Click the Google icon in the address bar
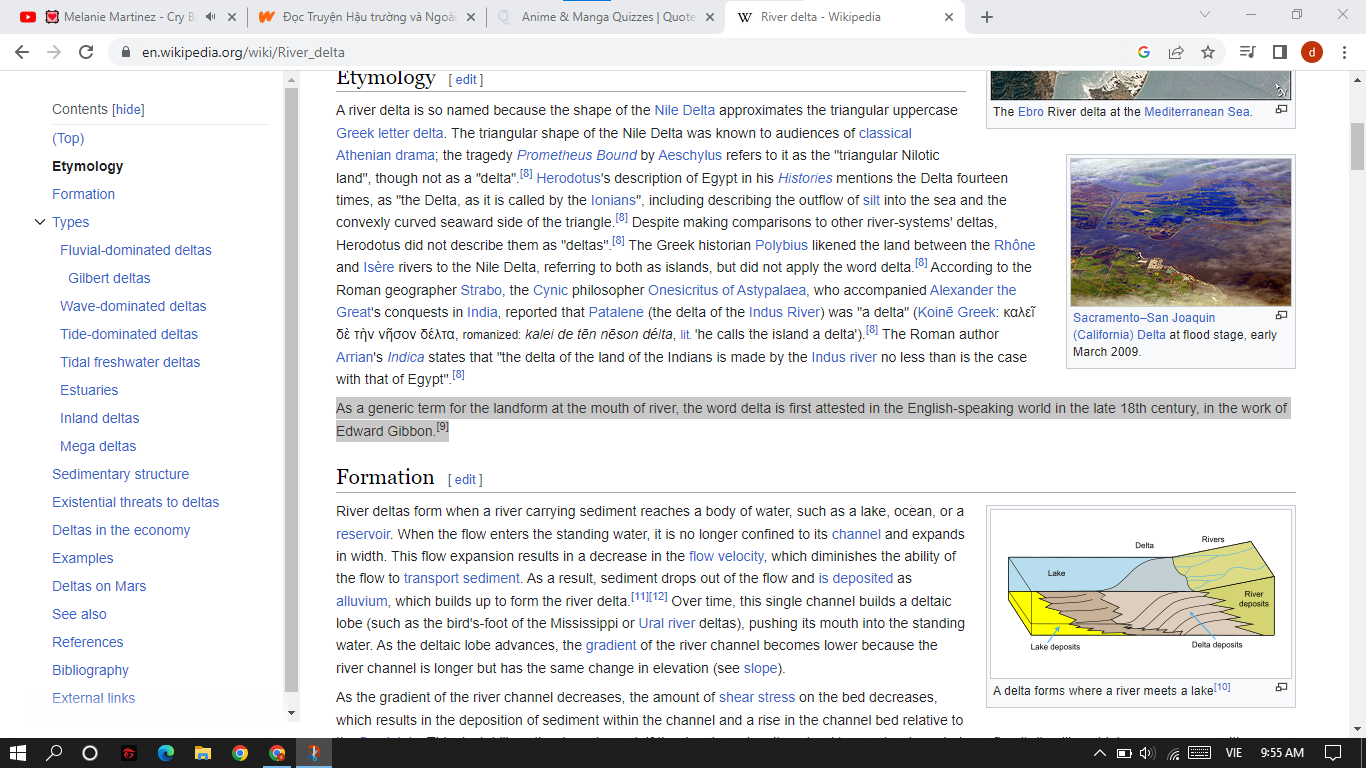 pyautogui.click(x=1144, y=52)
